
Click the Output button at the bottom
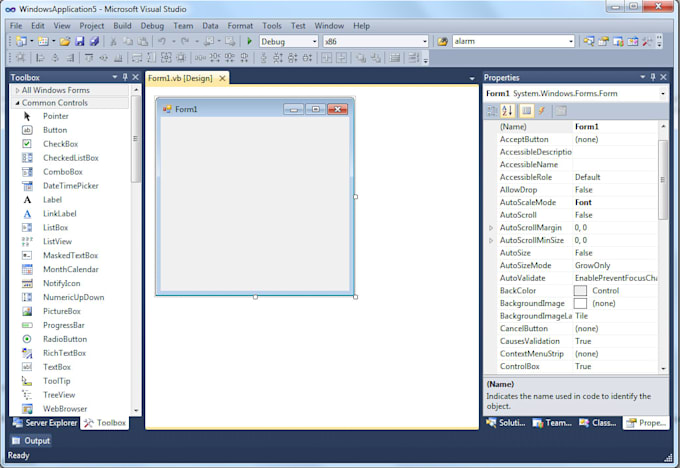pyautogui.click(x=31, y=441)
